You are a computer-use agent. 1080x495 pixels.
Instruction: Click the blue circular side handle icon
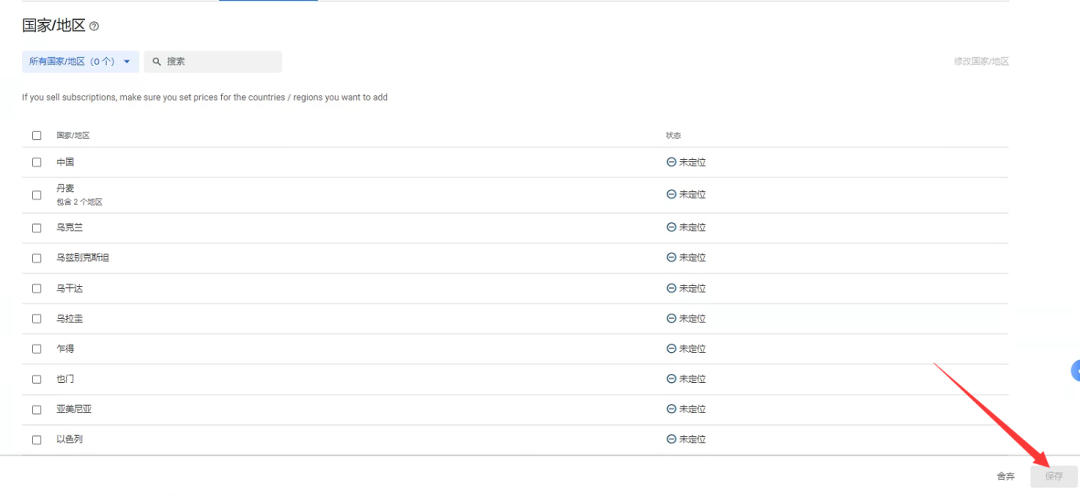[1075, 370]
